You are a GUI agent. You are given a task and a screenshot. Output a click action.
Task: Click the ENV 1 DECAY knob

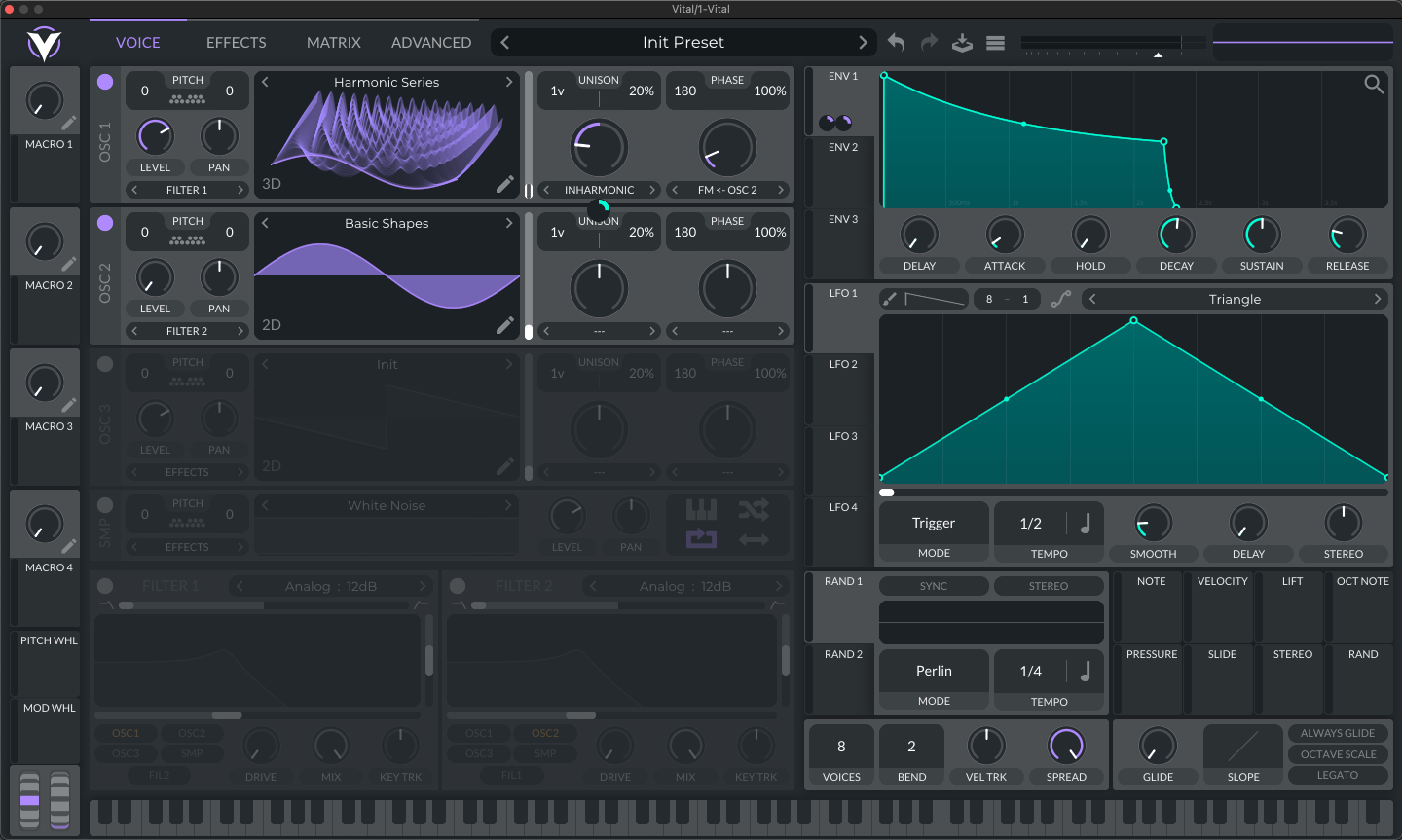coord(1176,235)
